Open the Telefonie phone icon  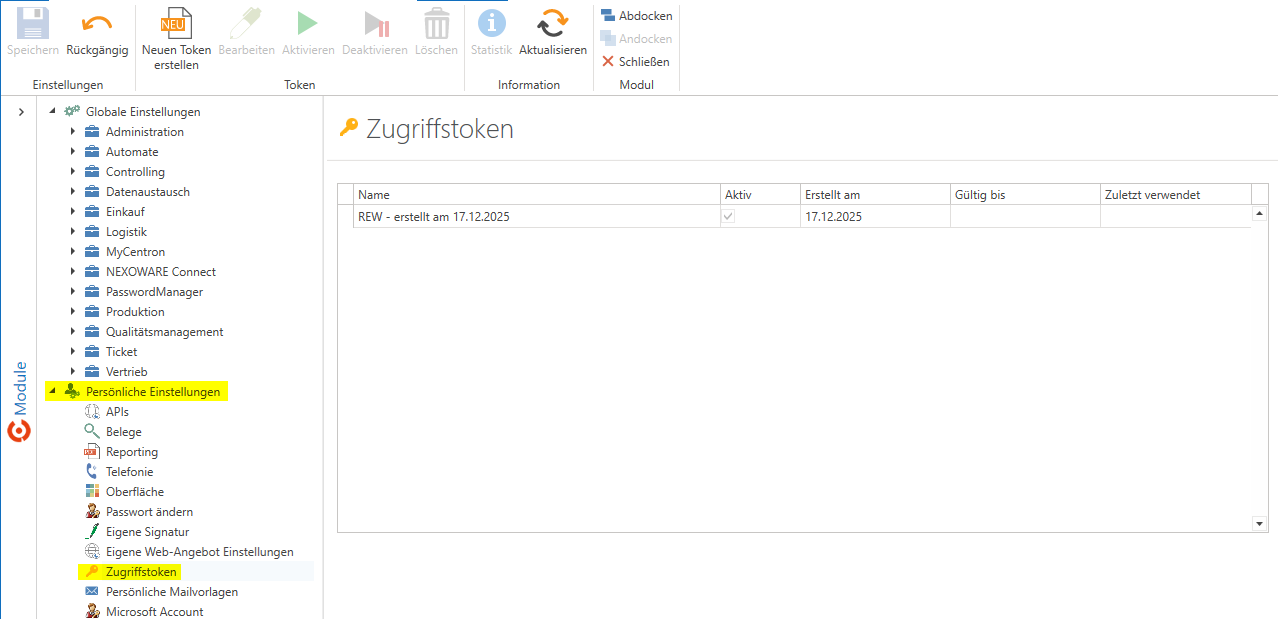[x=92, y=472]
